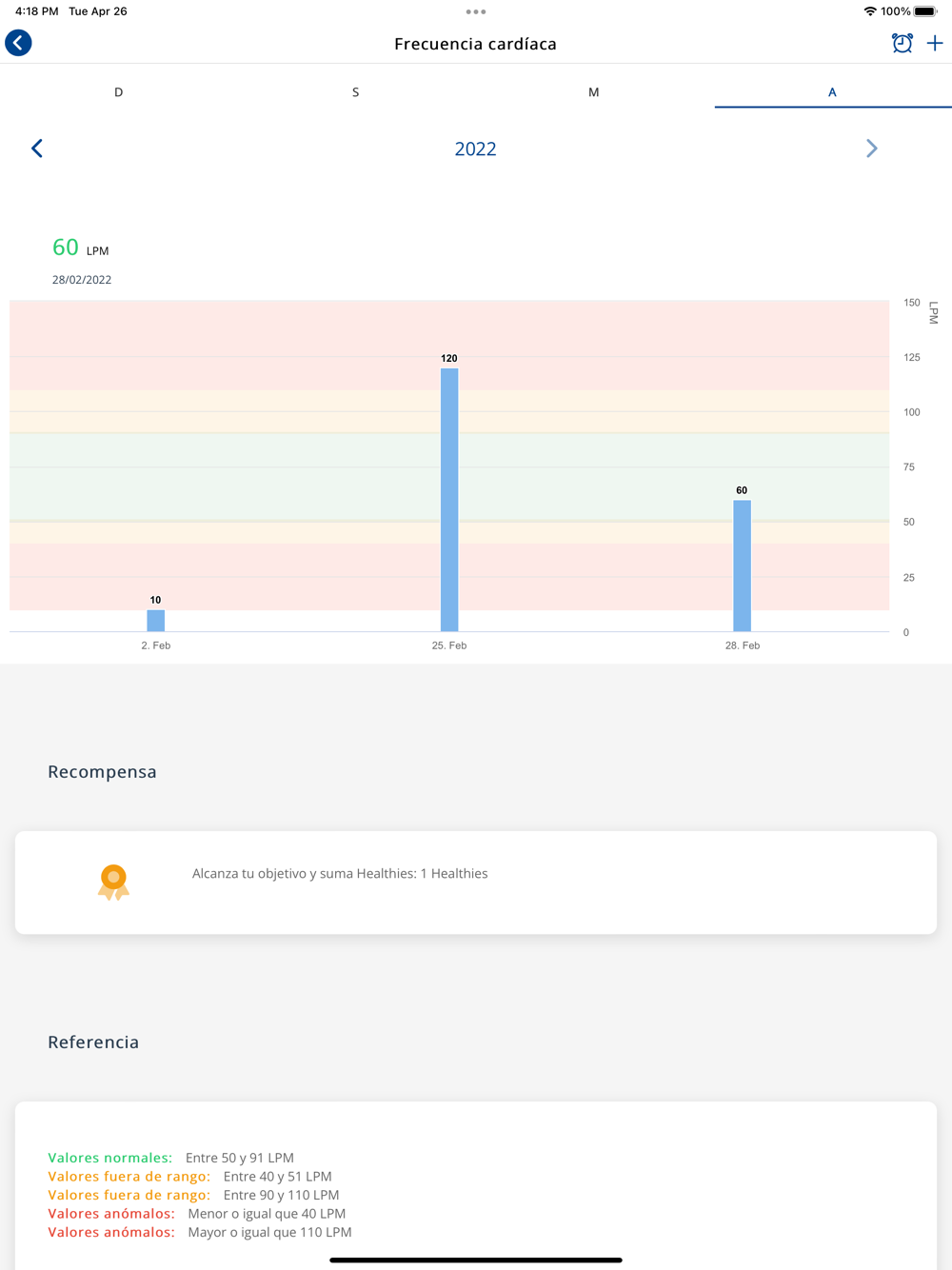Select the A year tab

click(832, 92)
